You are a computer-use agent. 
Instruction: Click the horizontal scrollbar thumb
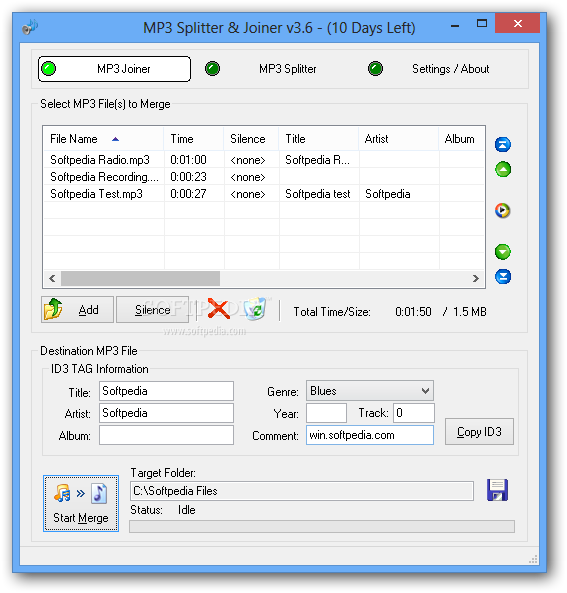pyautogui.click(x=140, y=278)
